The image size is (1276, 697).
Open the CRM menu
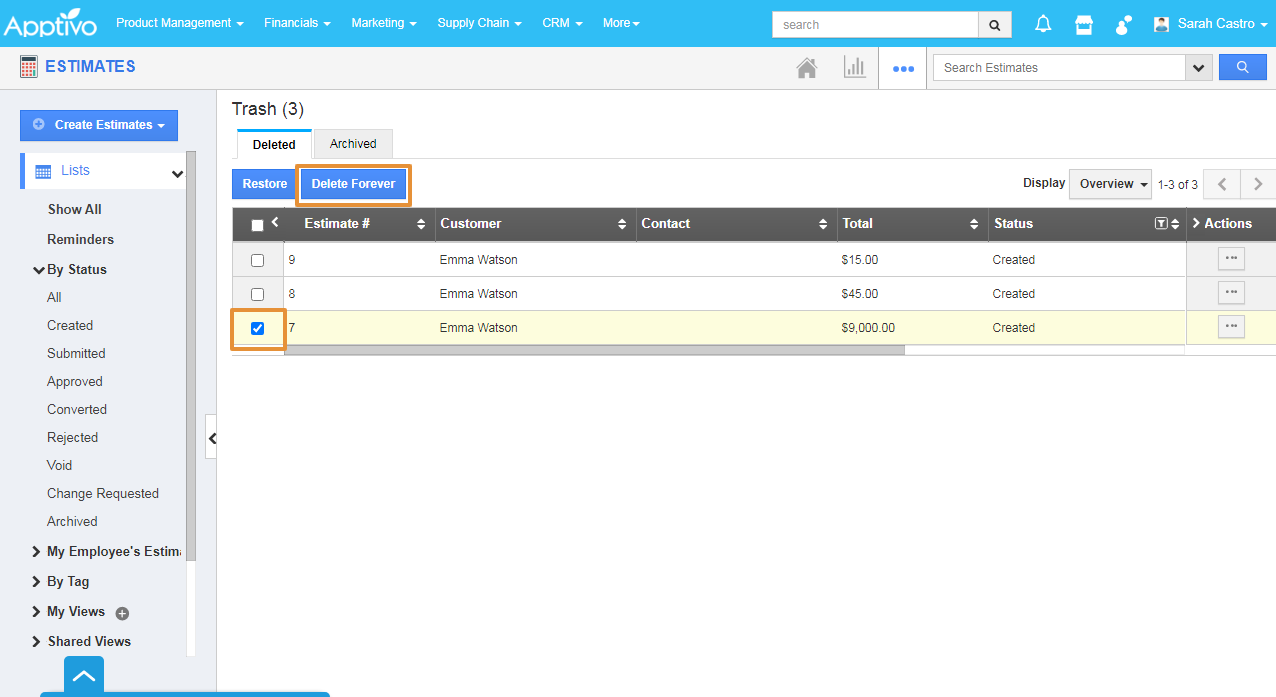pos(561,23)
